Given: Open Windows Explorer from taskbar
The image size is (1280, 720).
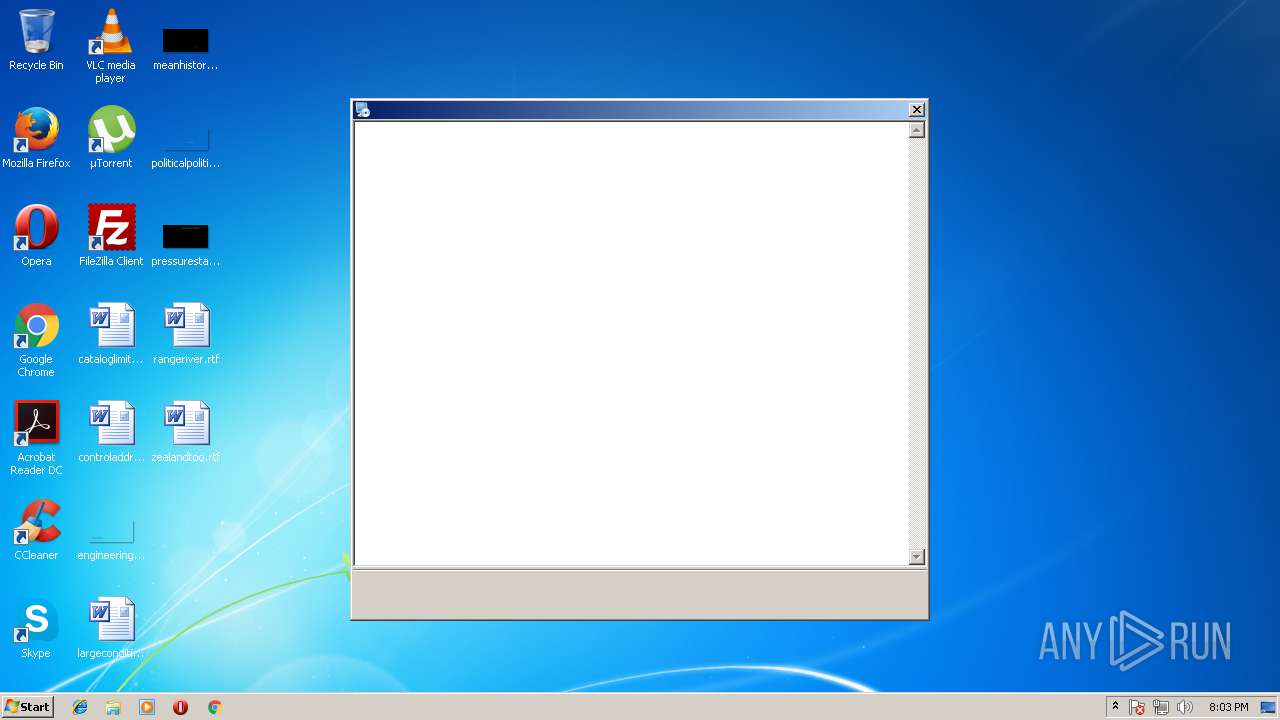Looking at the screenshot, I should tap(113, 707).
